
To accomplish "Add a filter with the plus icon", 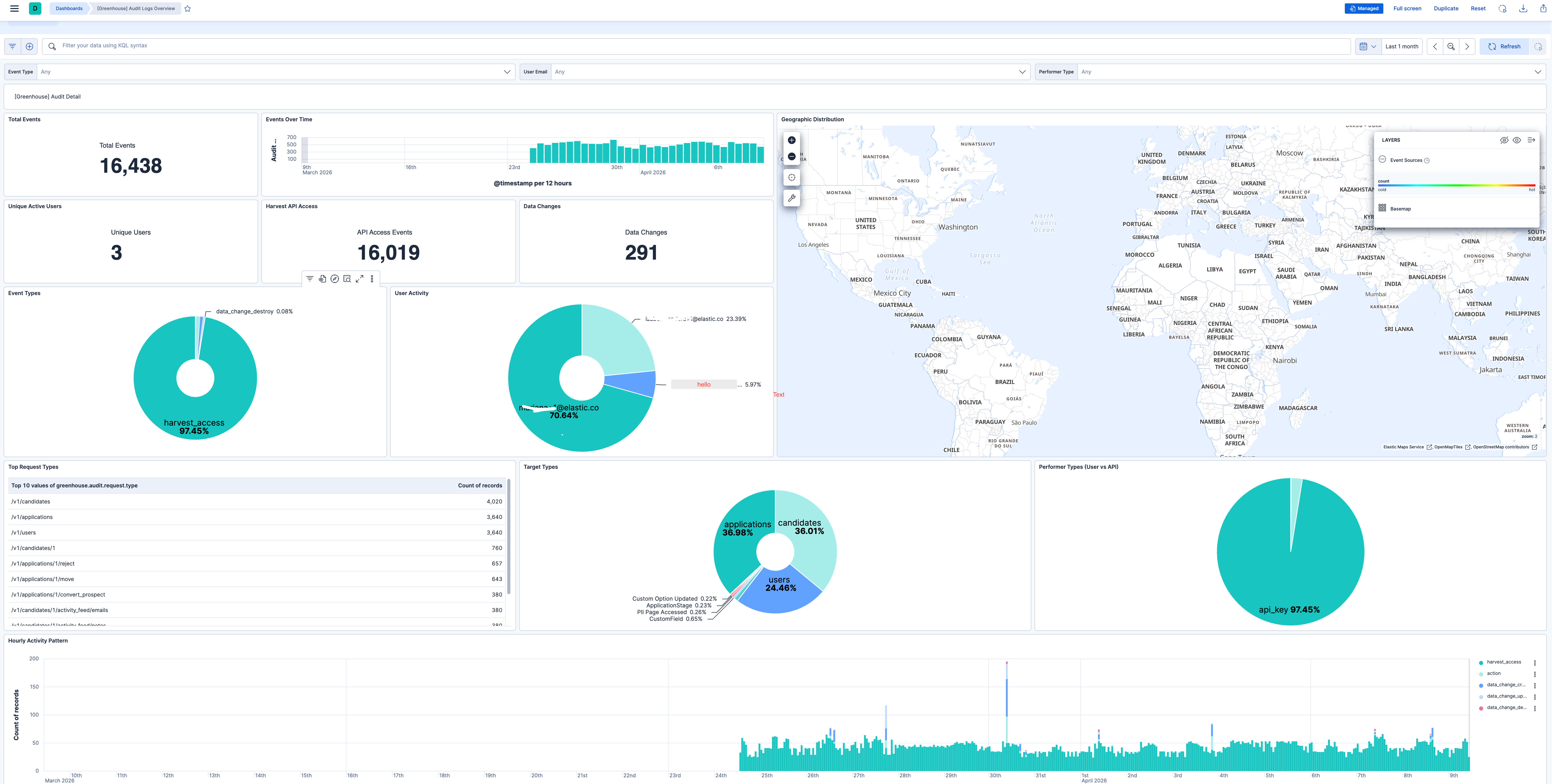I will [x=29, y=46].
